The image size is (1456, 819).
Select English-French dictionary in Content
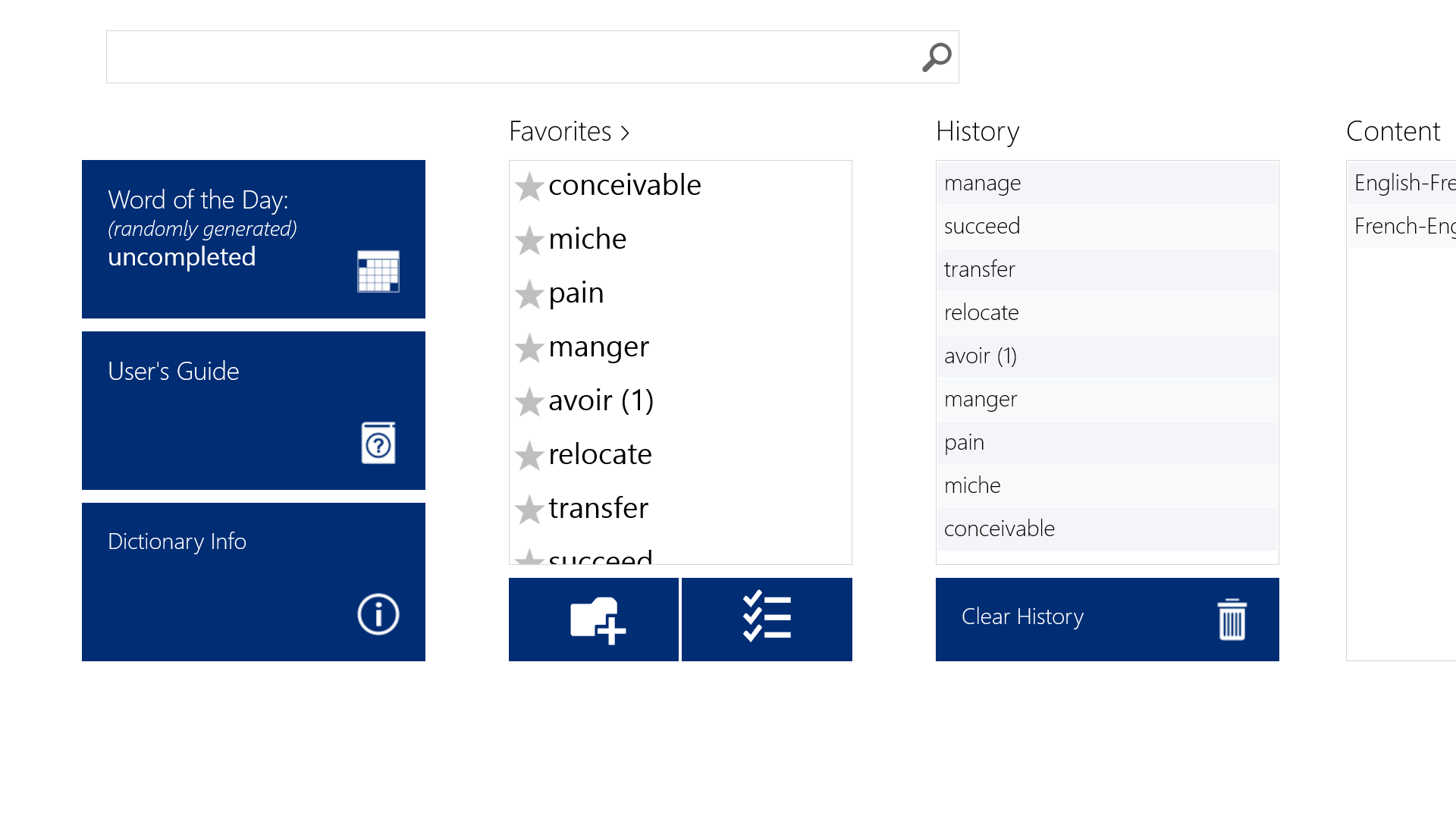click(1403, 183)
